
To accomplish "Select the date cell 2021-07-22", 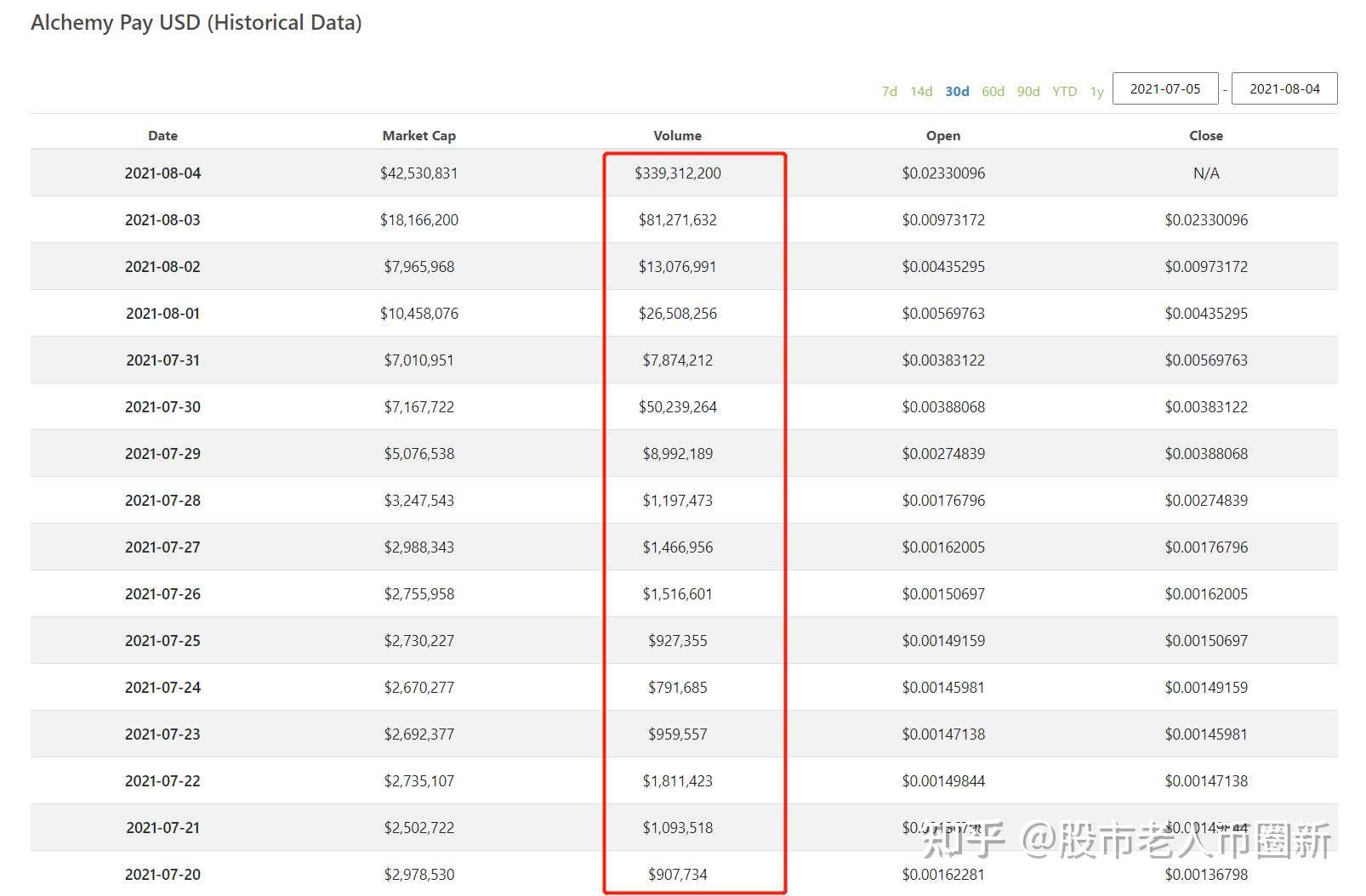I will pos(162,781).
